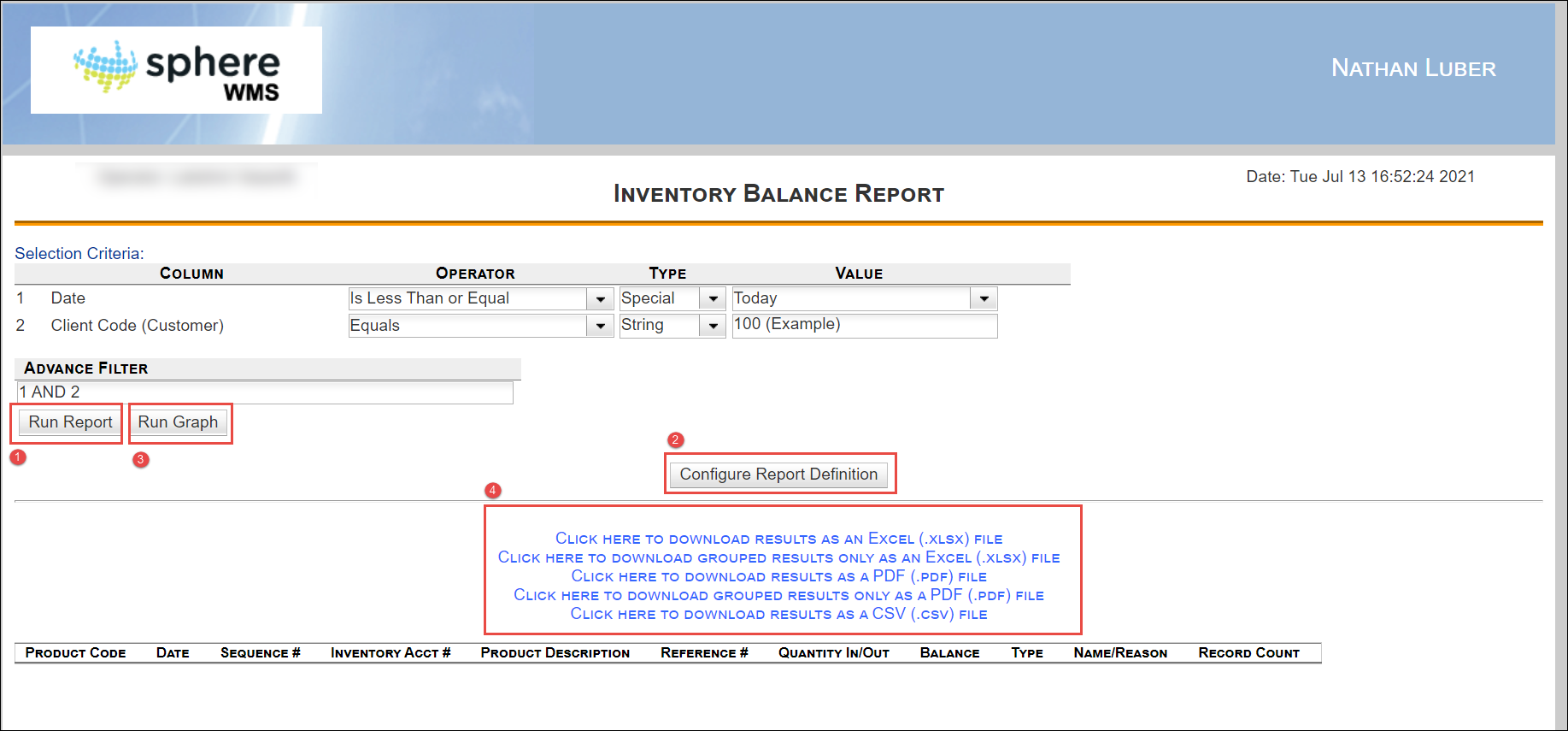Expand the Date operator dropdown
1568x731 pixels.
click(600, 299)
